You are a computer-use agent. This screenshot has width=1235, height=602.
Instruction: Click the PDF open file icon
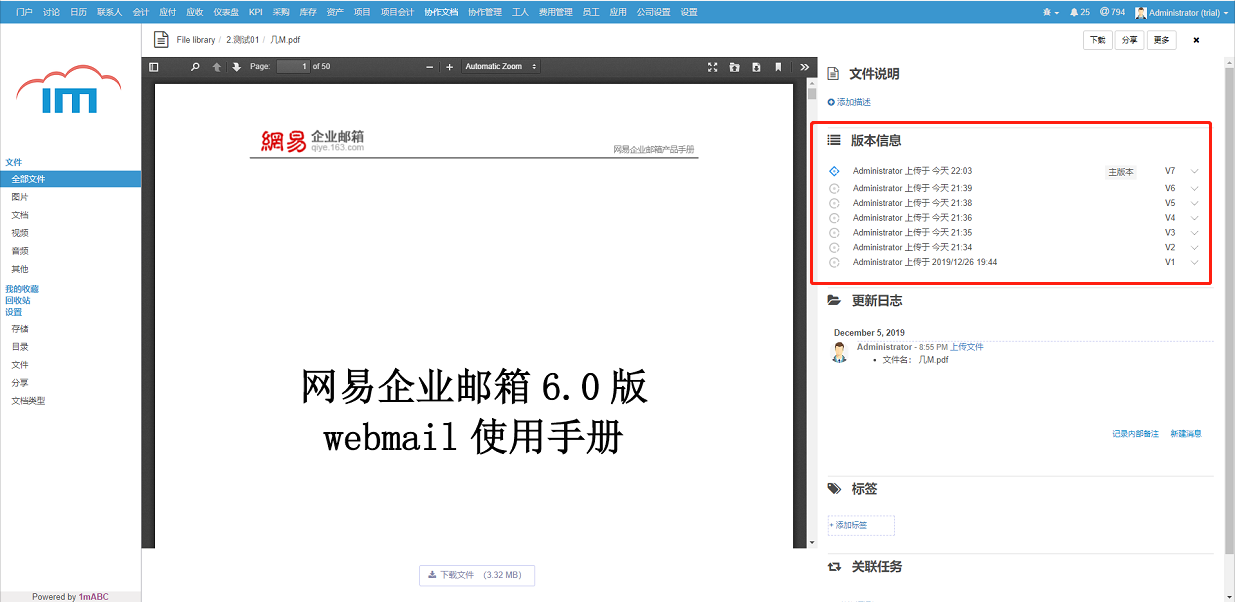click(x=734, y=67)
